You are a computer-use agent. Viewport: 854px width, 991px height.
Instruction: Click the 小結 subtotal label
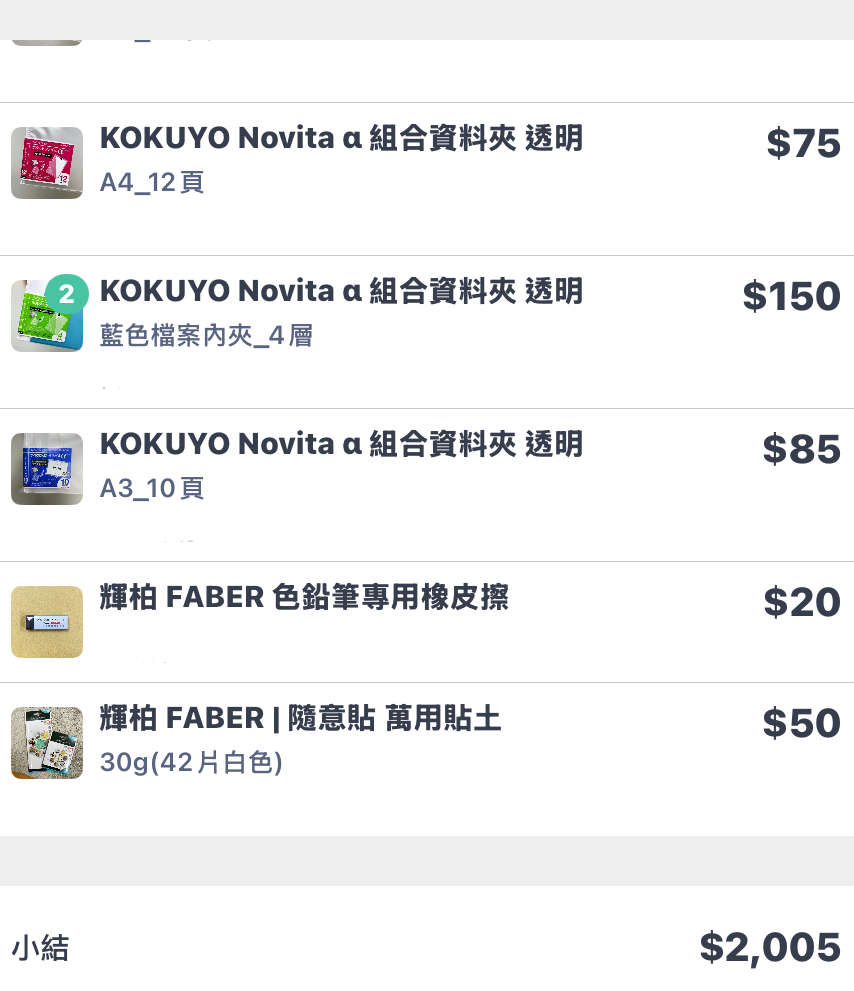[x=40, y=947]
